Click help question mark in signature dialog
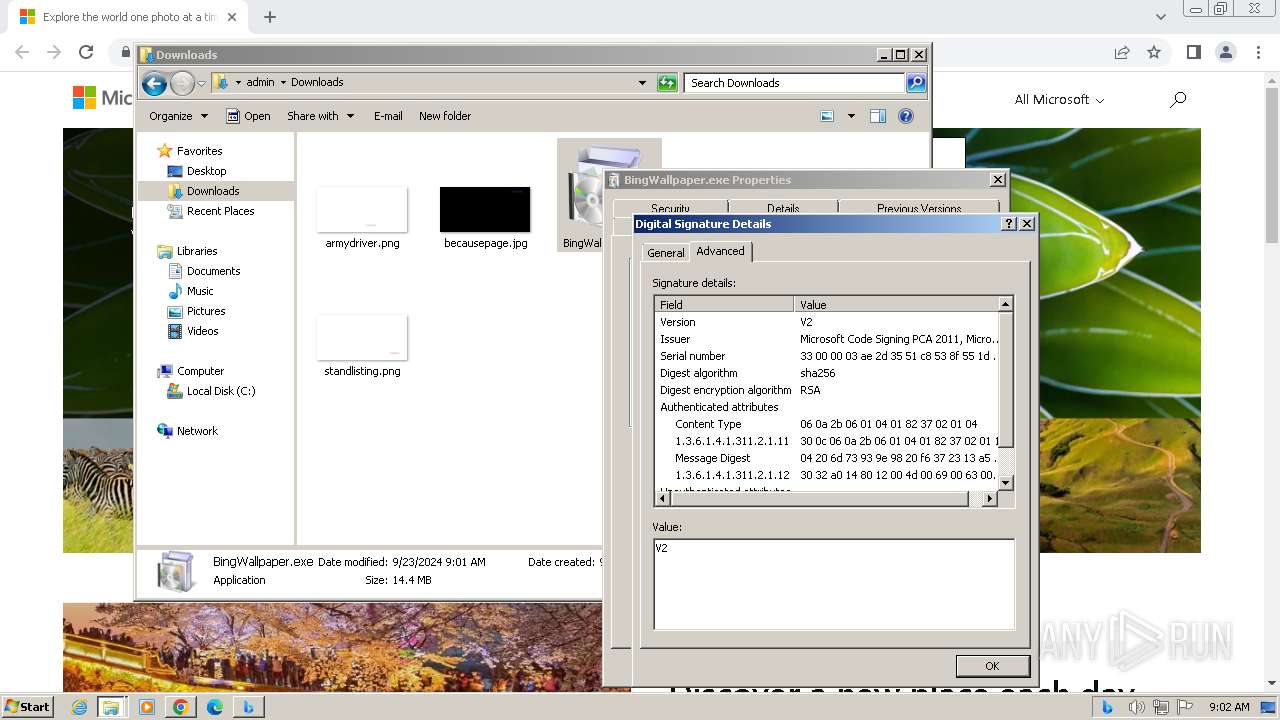Screen dimensions: 1280x720 1009,224
